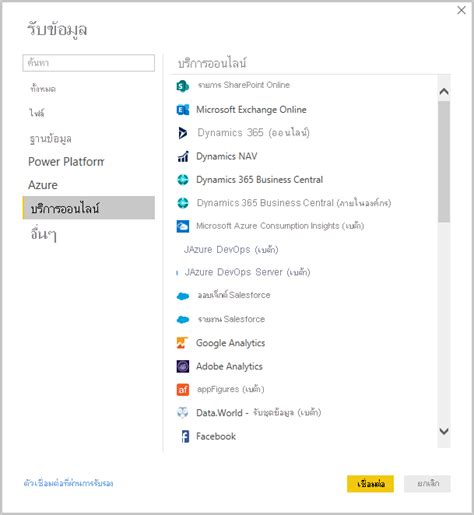Screen dimensions: 474x515
Task: Click into the ค้นหา search field
Action: coord(89,63)
